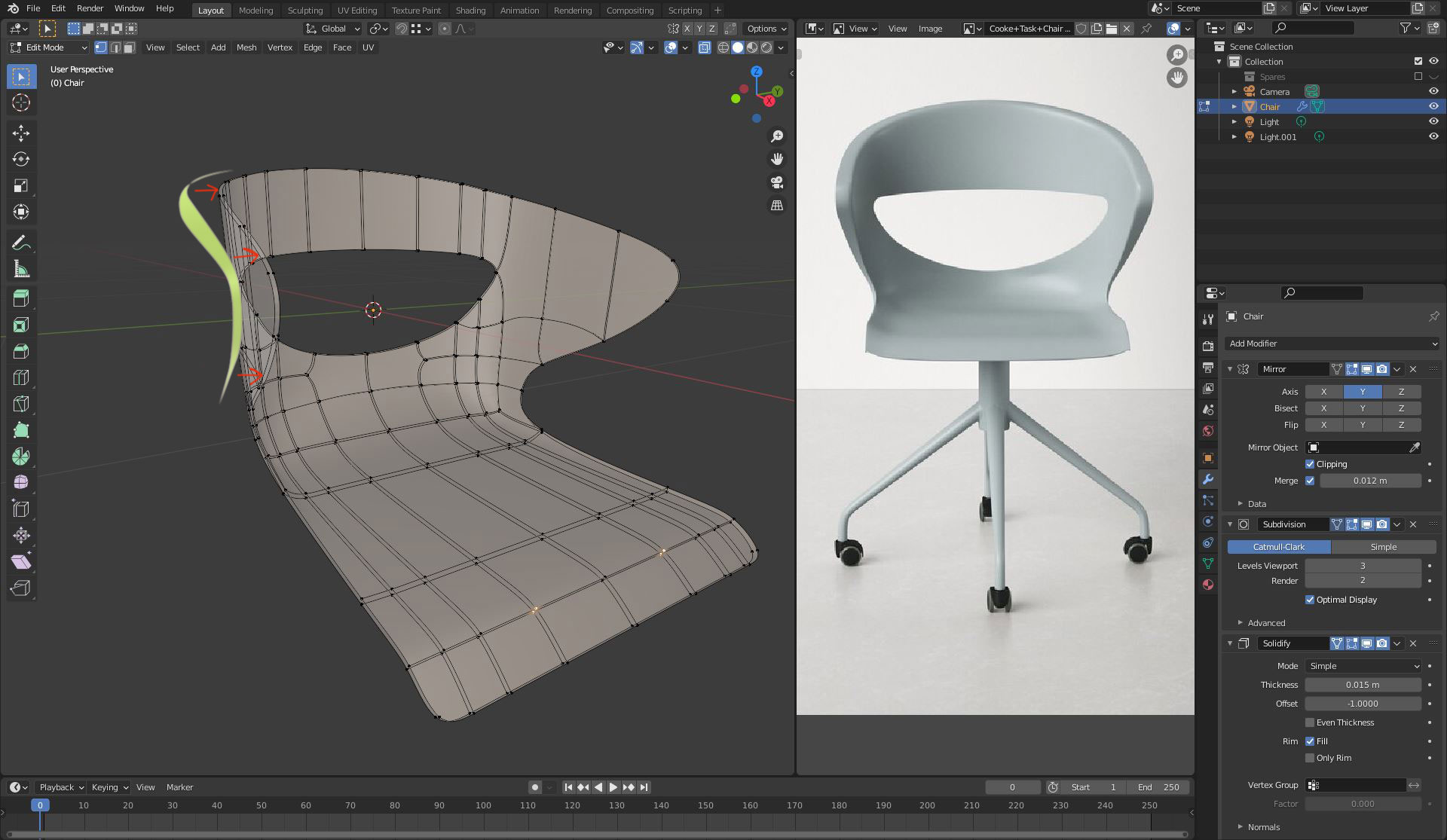Hide the Camera object in outliner
The image size is (1447, 840).
click(1433, 91)
